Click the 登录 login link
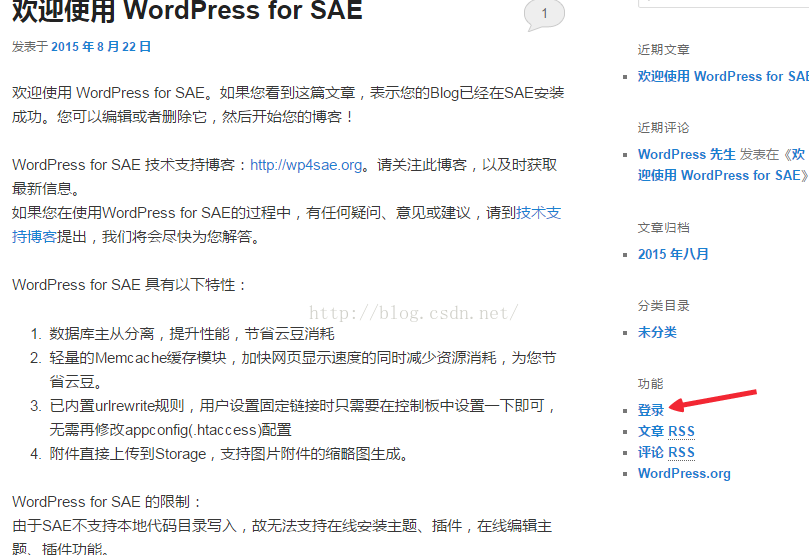809x555 pixels. 651,410
